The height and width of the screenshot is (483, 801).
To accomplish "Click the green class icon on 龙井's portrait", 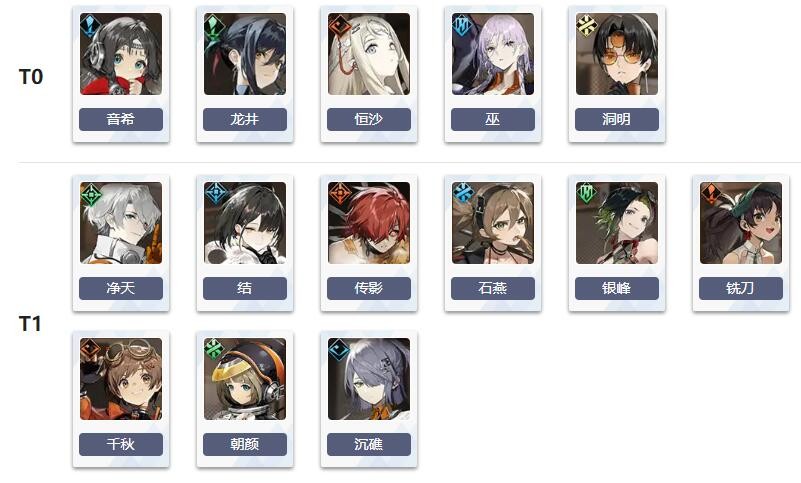I will point(214,25).
